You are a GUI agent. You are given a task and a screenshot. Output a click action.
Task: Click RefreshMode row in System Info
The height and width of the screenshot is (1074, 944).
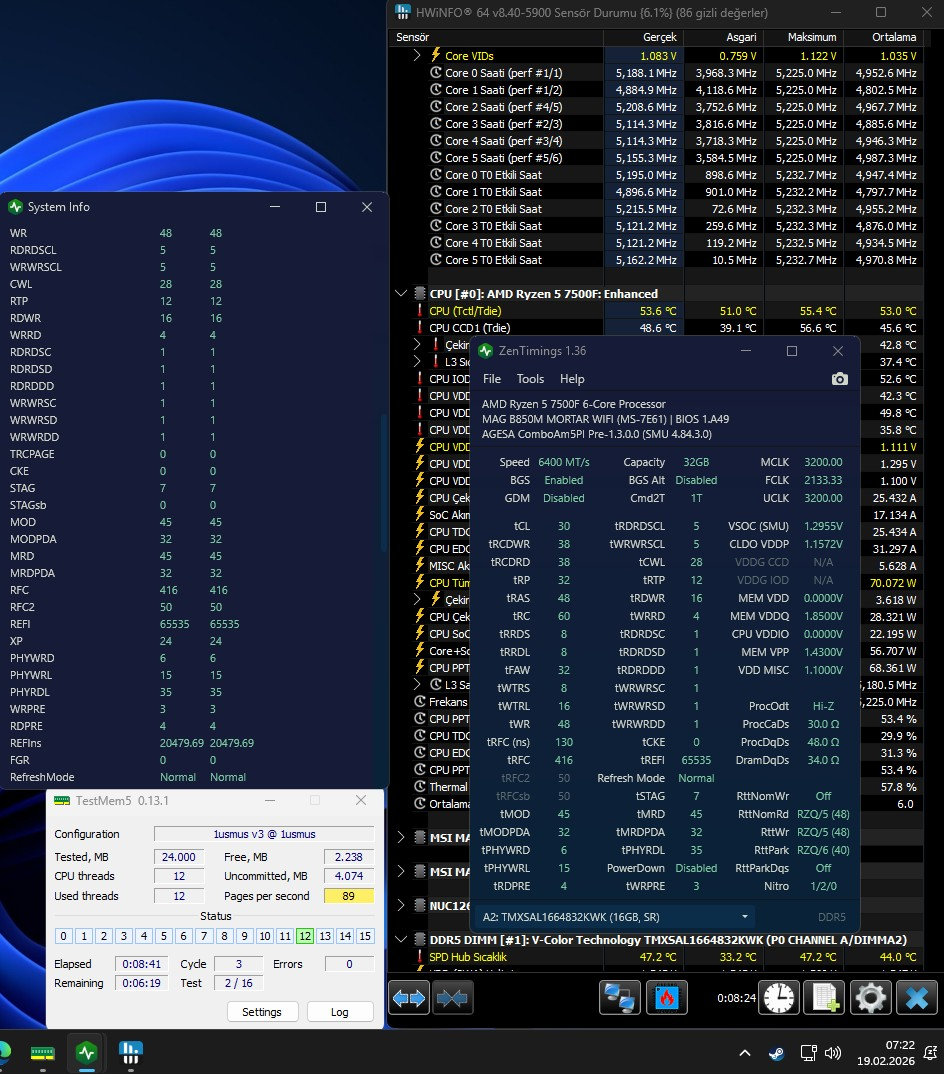pos(192,777)
